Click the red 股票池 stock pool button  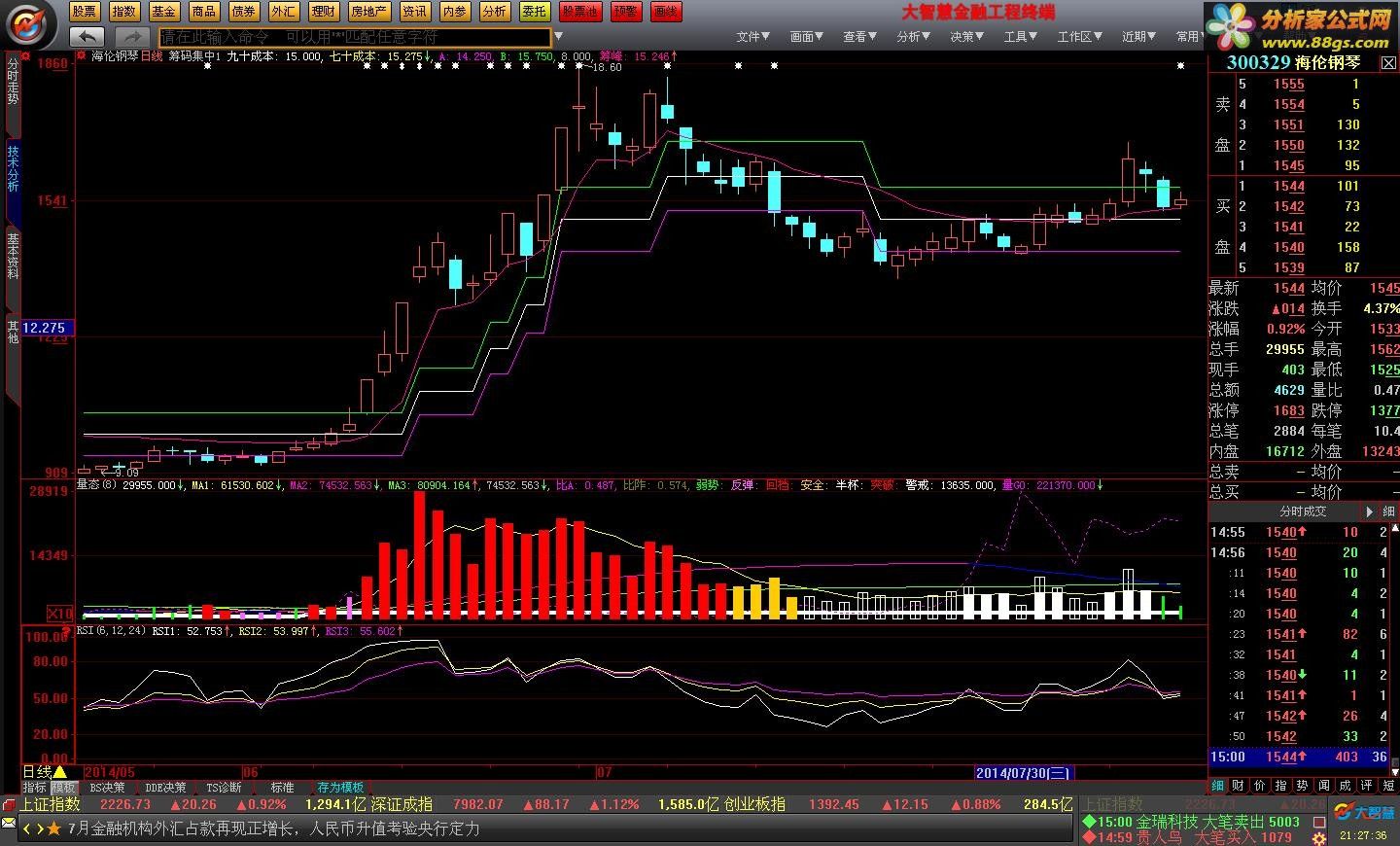(x=580, y=12)
